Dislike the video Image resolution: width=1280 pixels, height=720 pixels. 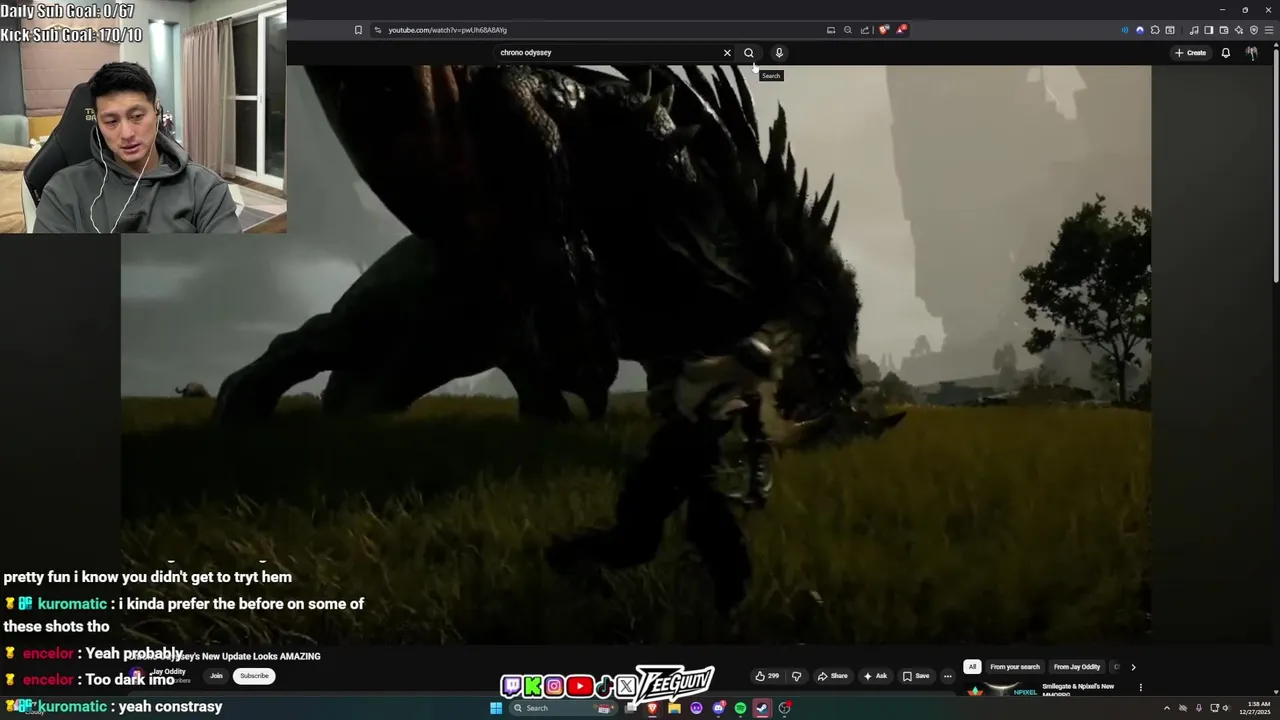[x=796, y=676]
